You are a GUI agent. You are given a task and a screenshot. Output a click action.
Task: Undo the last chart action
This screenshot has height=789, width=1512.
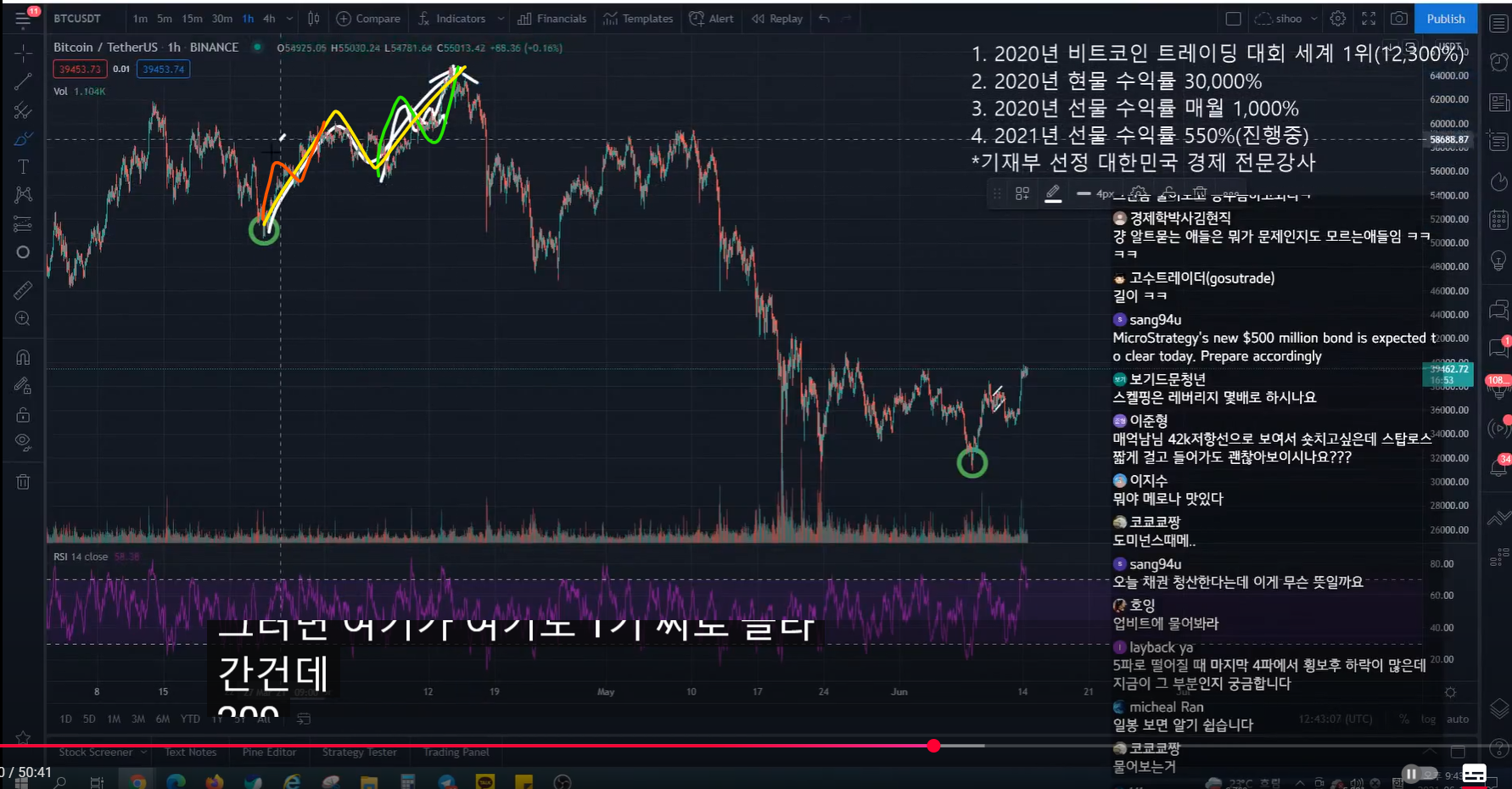click(825, 19)
